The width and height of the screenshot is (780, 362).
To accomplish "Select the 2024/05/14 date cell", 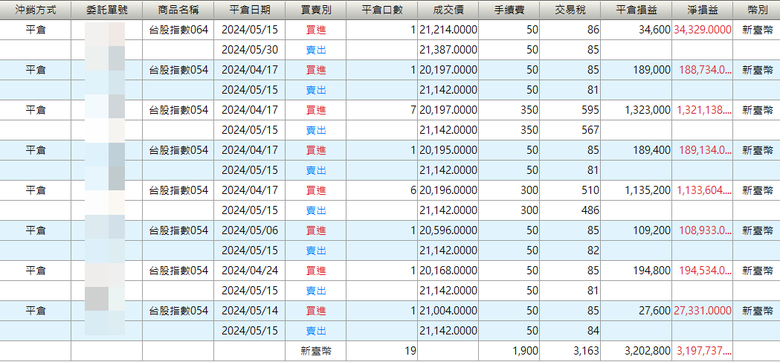I will tap(250, 311).
